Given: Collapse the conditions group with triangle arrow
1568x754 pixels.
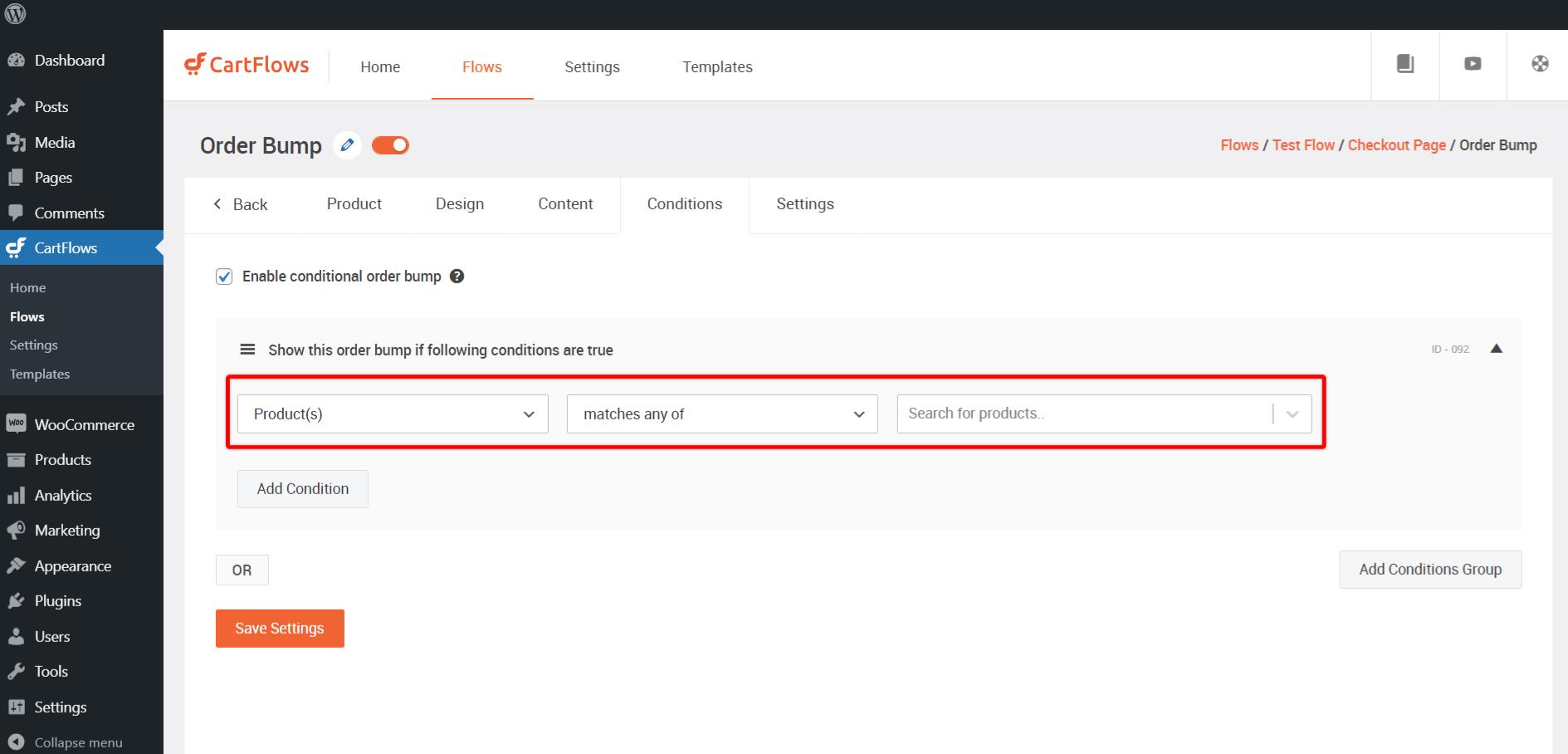Looking at the screenshot, I should 1496,349.
